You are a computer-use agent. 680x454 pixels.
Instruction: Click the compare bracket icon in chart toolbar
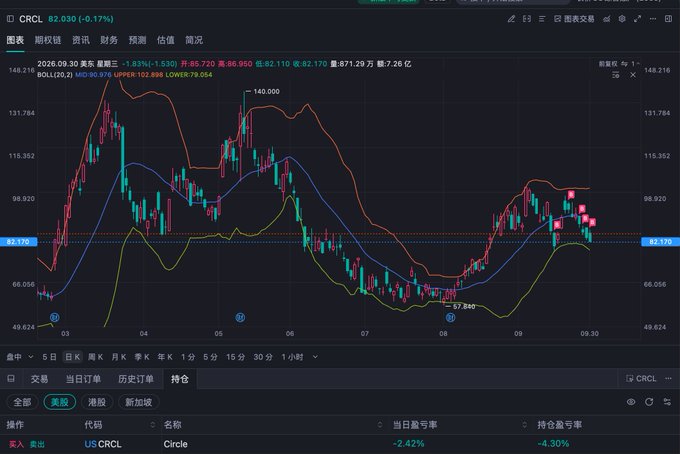coord(526,19)
